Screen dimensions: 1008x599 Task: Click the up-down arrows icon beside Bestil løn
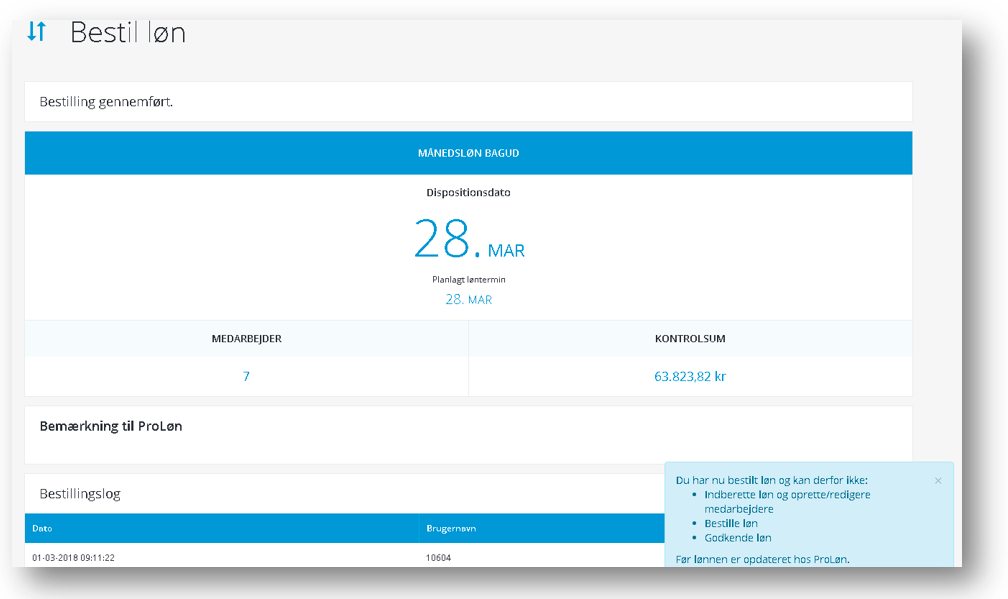[36, 32]
